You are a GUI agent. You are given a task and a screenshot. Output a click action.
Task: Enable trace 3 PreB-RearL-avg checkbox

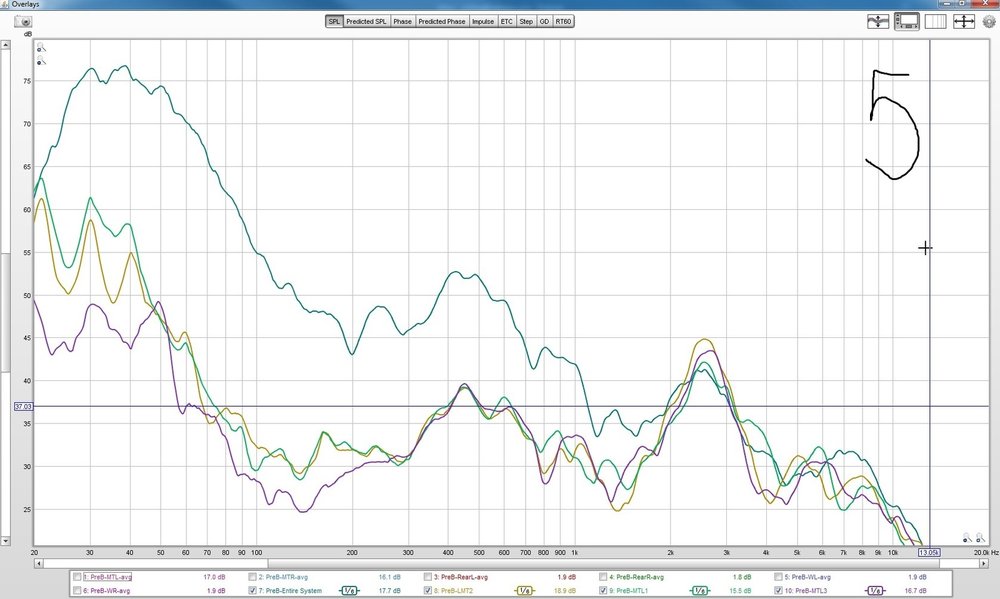click(428, 577)
